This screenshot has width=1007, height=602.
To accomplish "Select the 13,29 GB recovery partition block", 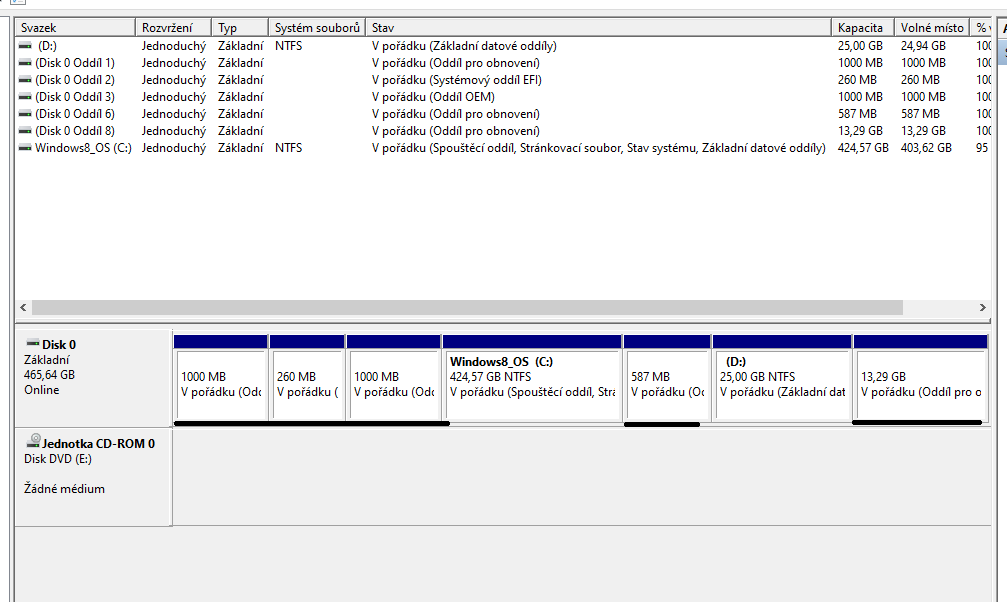I will click(x=920, y=385).
